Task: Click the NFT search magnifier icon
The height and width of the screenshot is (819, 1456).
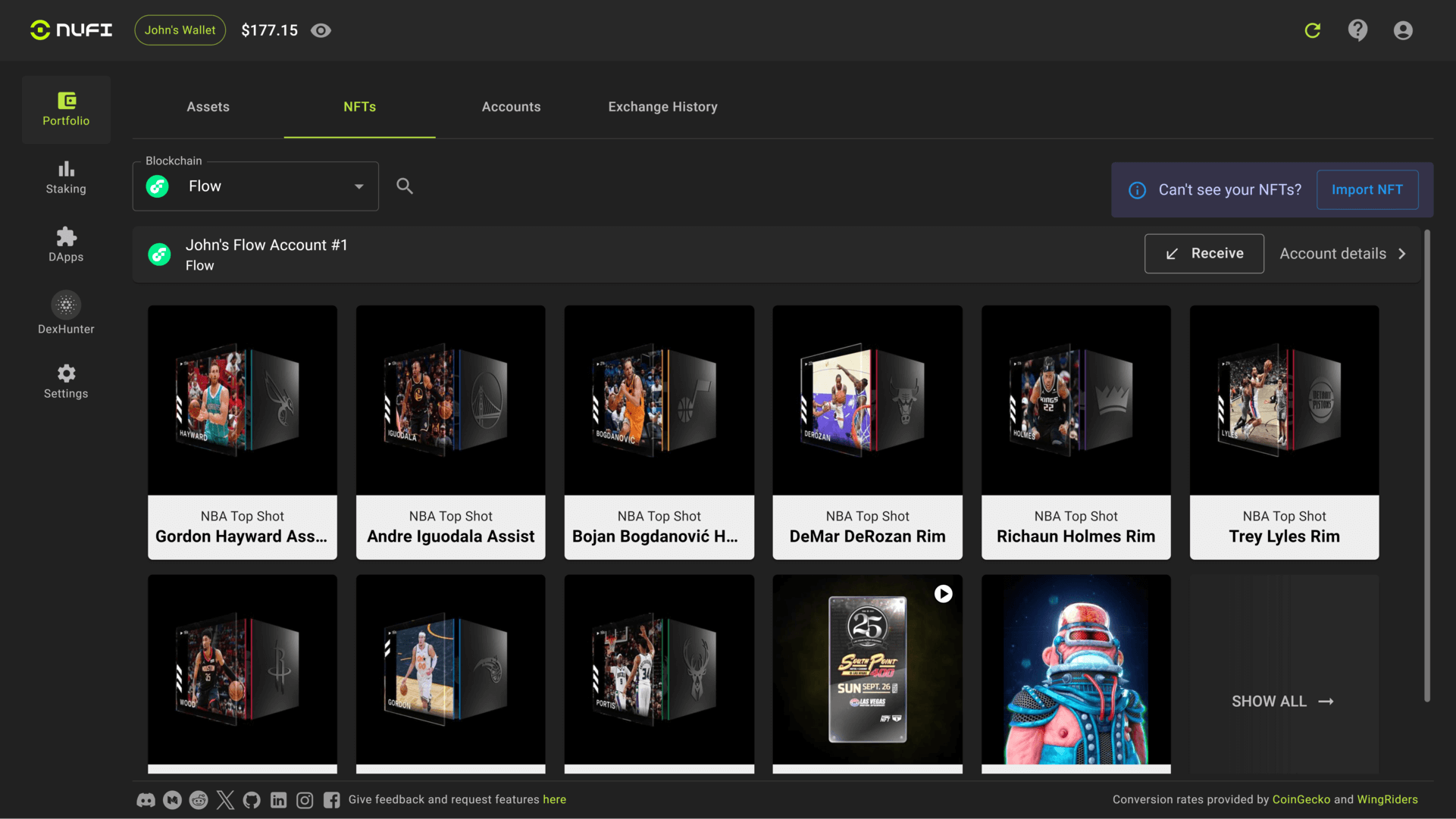Action: [405, 186]
